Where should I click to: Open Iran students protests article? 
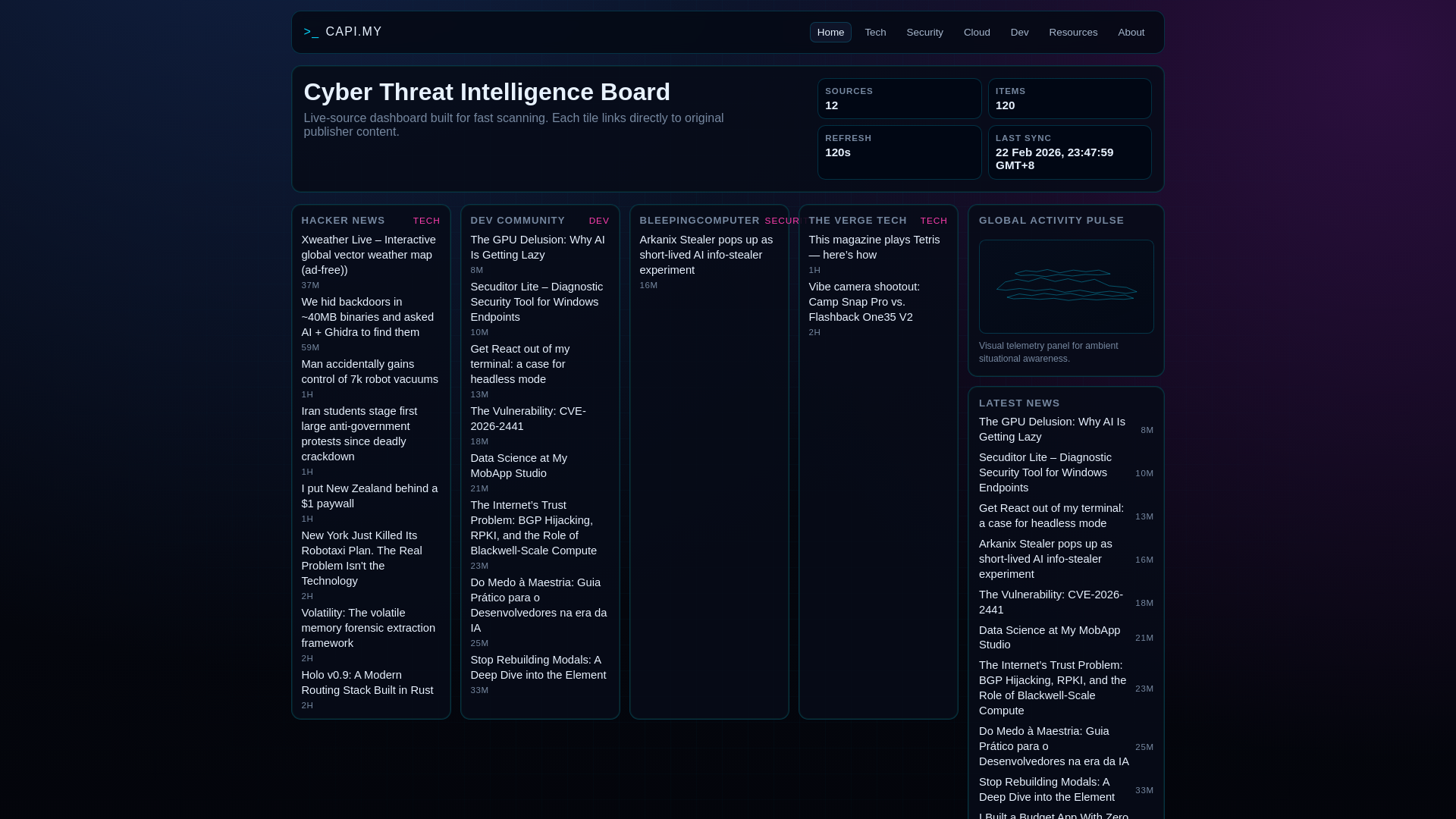[x=370, y=434]
